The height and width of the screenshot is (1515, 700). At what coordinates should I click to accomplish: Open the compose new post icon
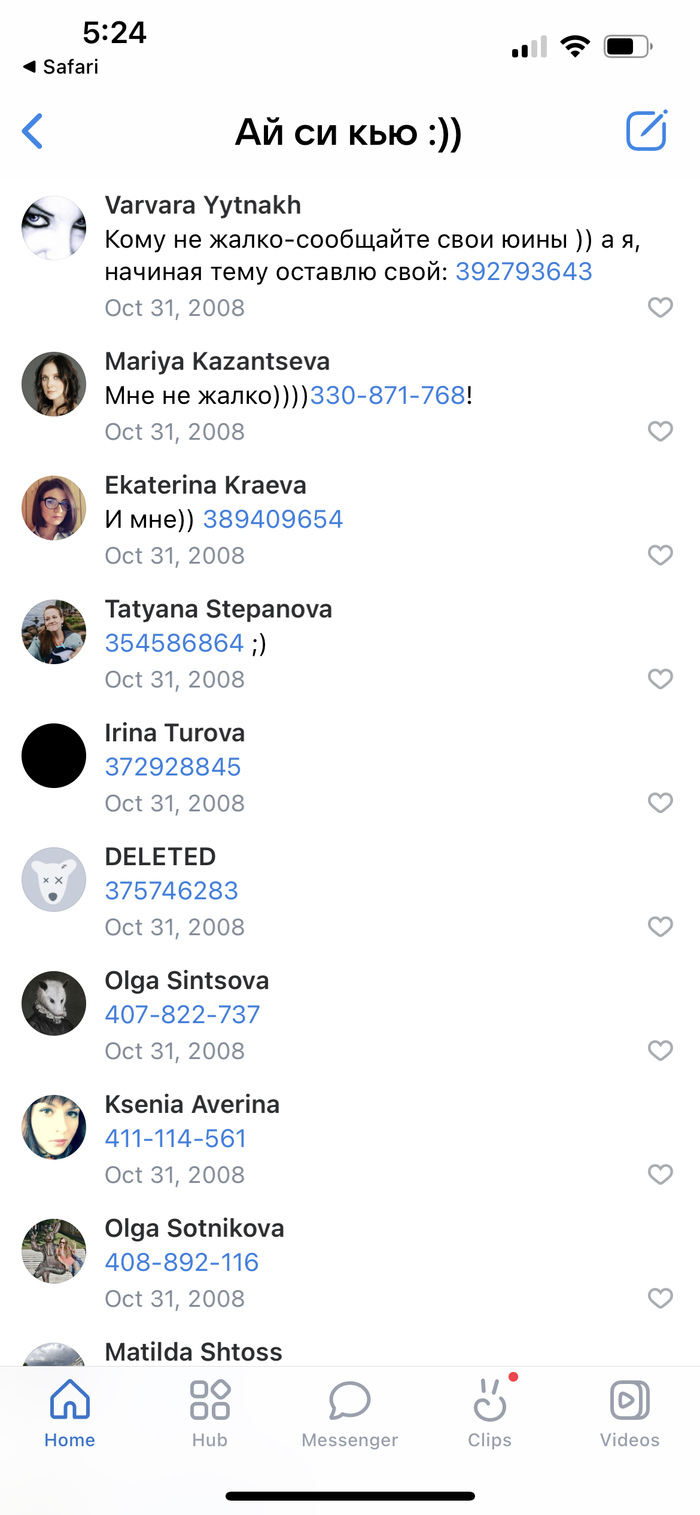point(646,131)
